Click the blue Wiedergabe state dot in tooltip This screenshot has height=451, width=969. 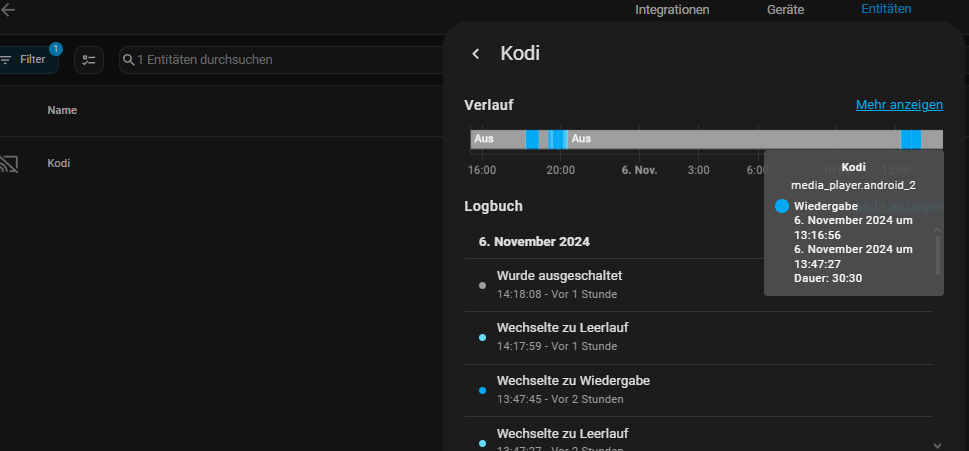782,206
